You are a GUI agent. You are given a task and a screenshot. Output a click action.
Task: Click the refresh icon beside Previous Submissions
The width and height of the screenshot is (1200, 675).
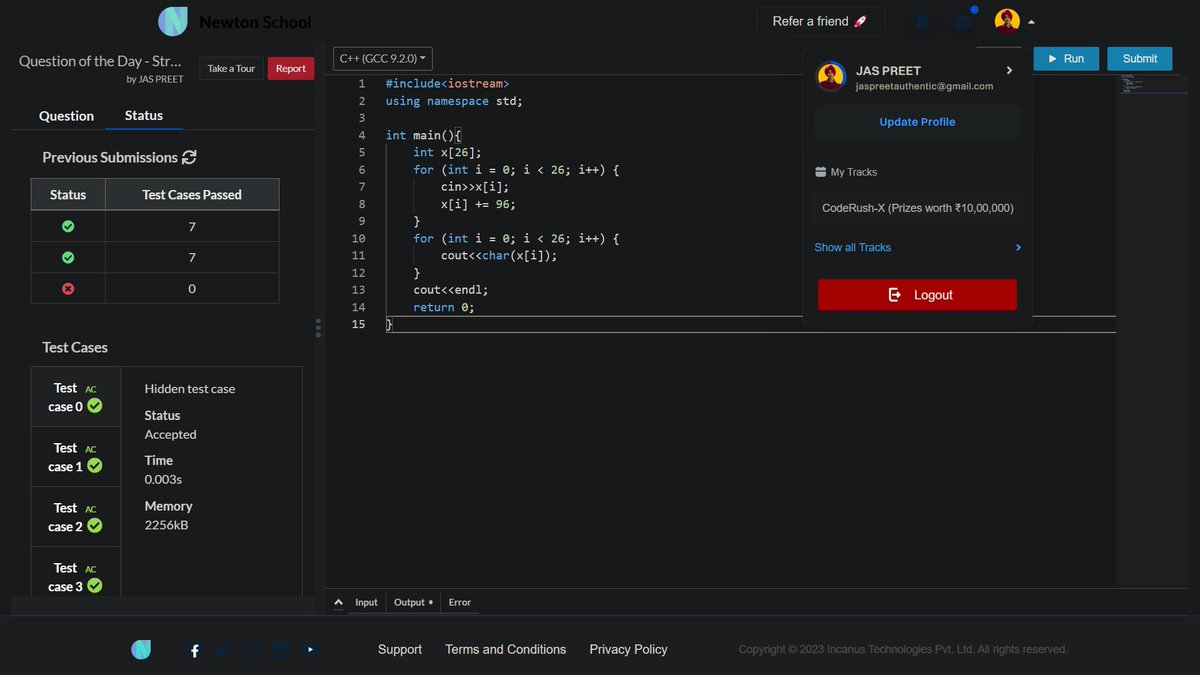[189, 157]
